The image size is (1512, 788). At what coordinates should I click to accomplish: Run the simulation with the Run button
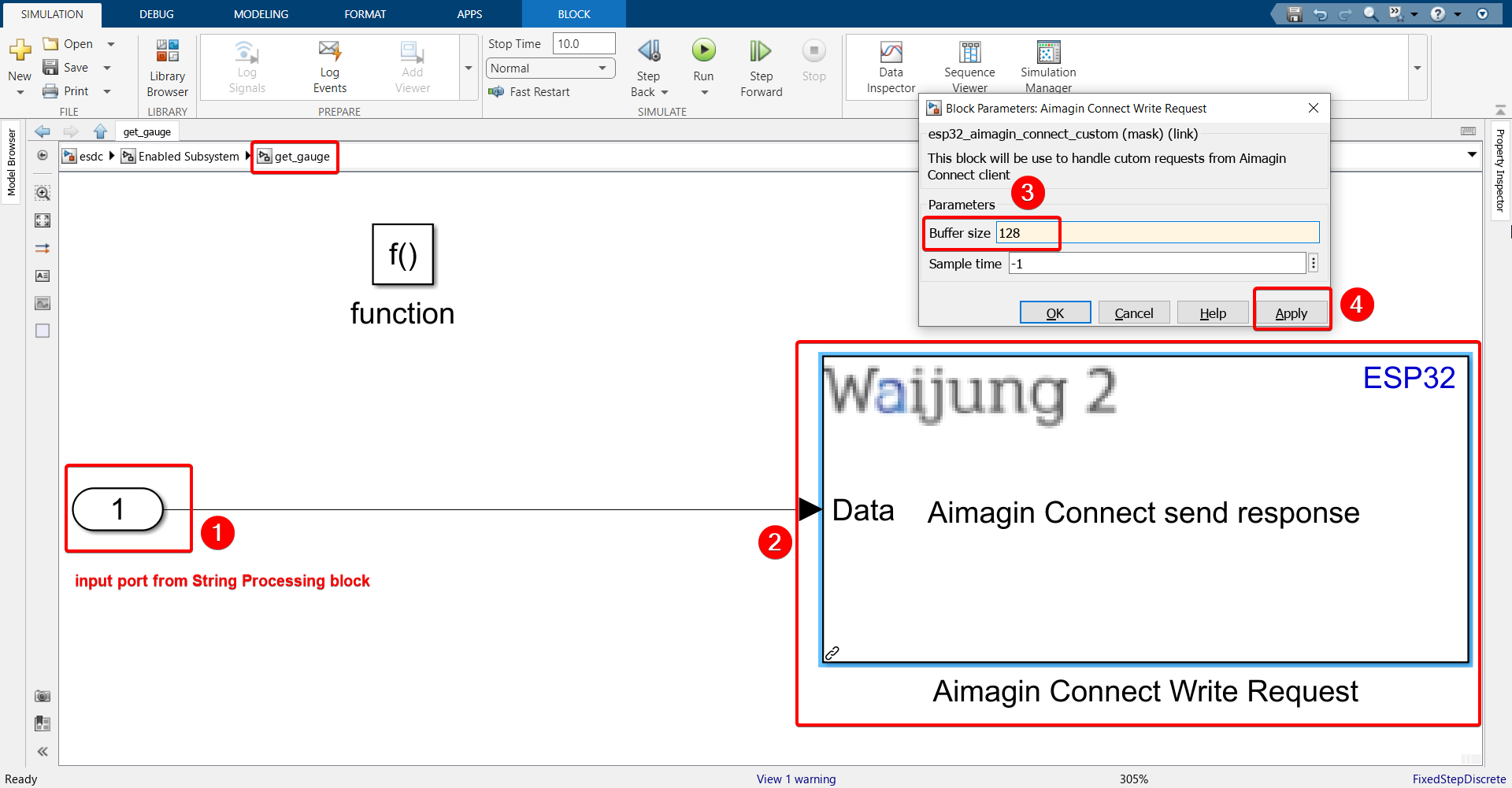pos(703,52)
